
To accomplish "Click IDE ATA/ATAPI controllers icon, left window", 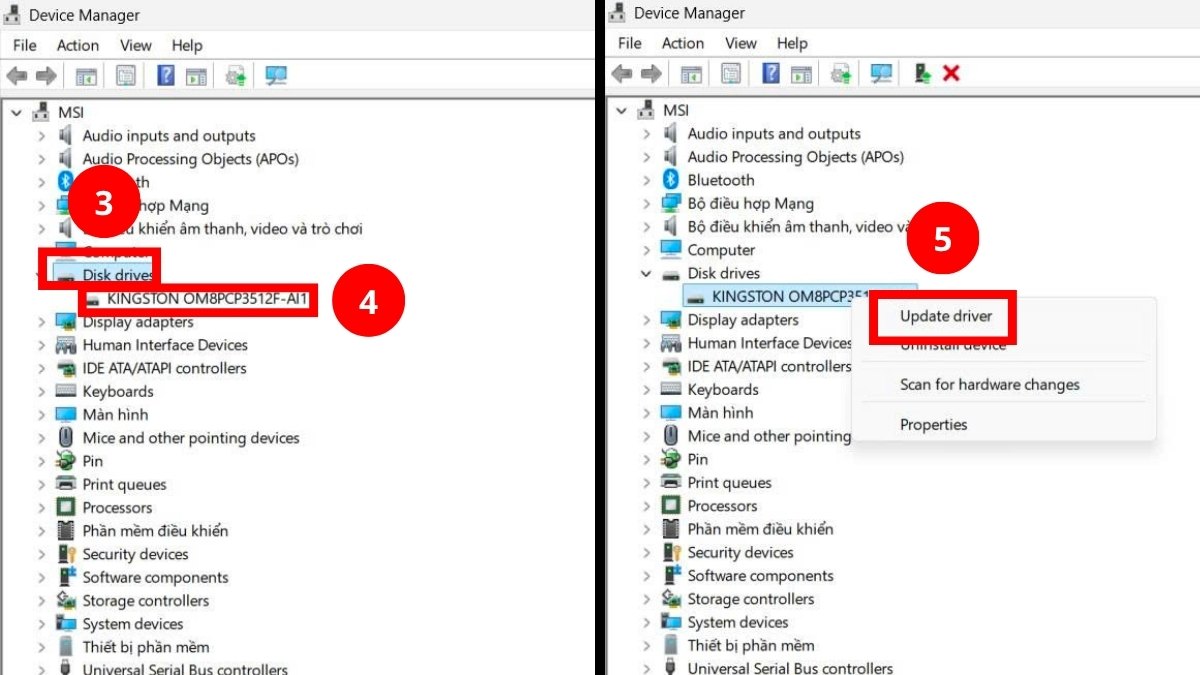I will pos(66,368).
